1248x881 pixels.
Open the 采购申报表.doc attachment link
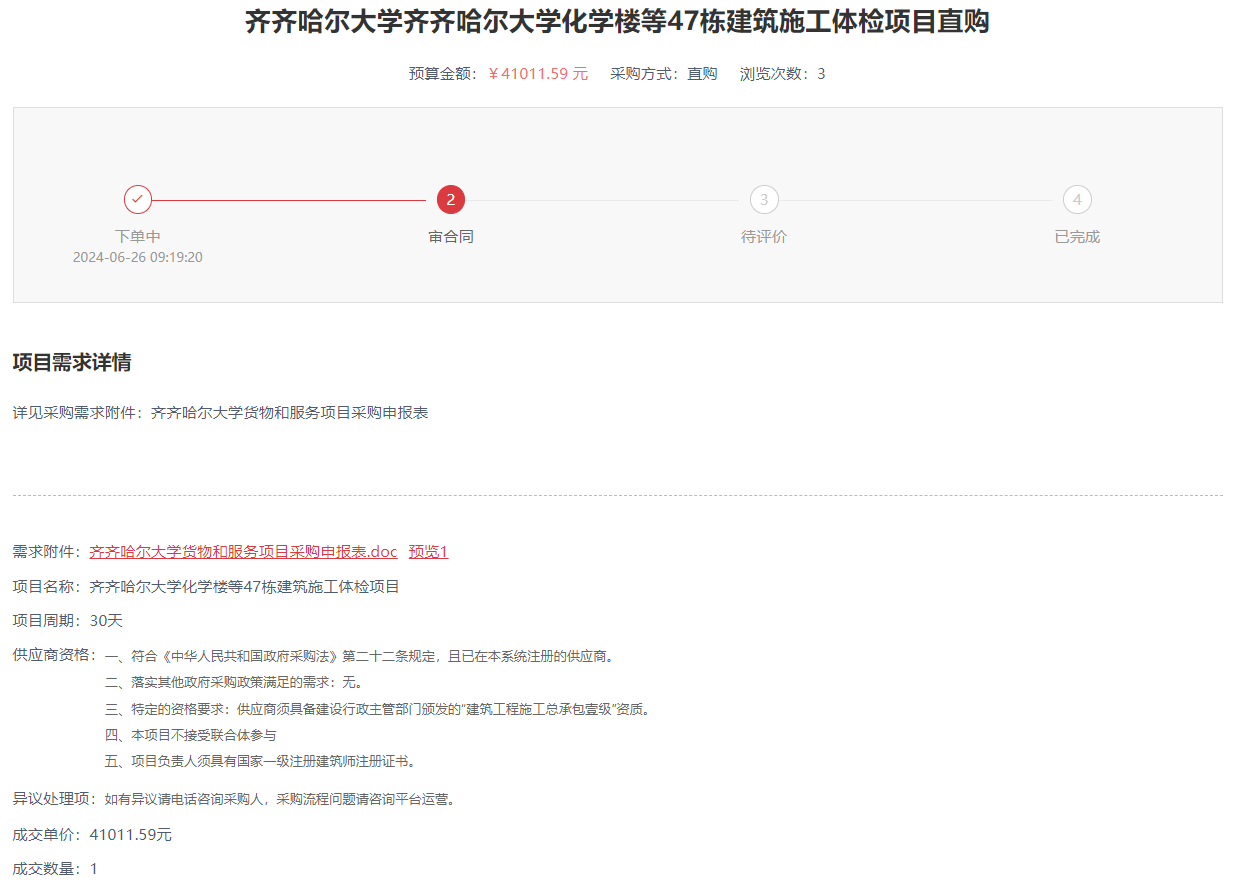(243, 552)
